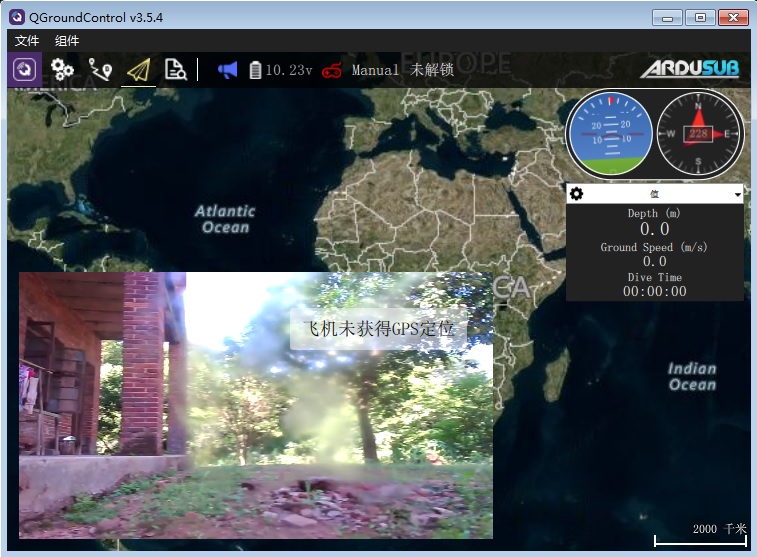Expand the instrument panel page dropdown
Viewport: 757px width, 557px height.
(x=737, y=195)
